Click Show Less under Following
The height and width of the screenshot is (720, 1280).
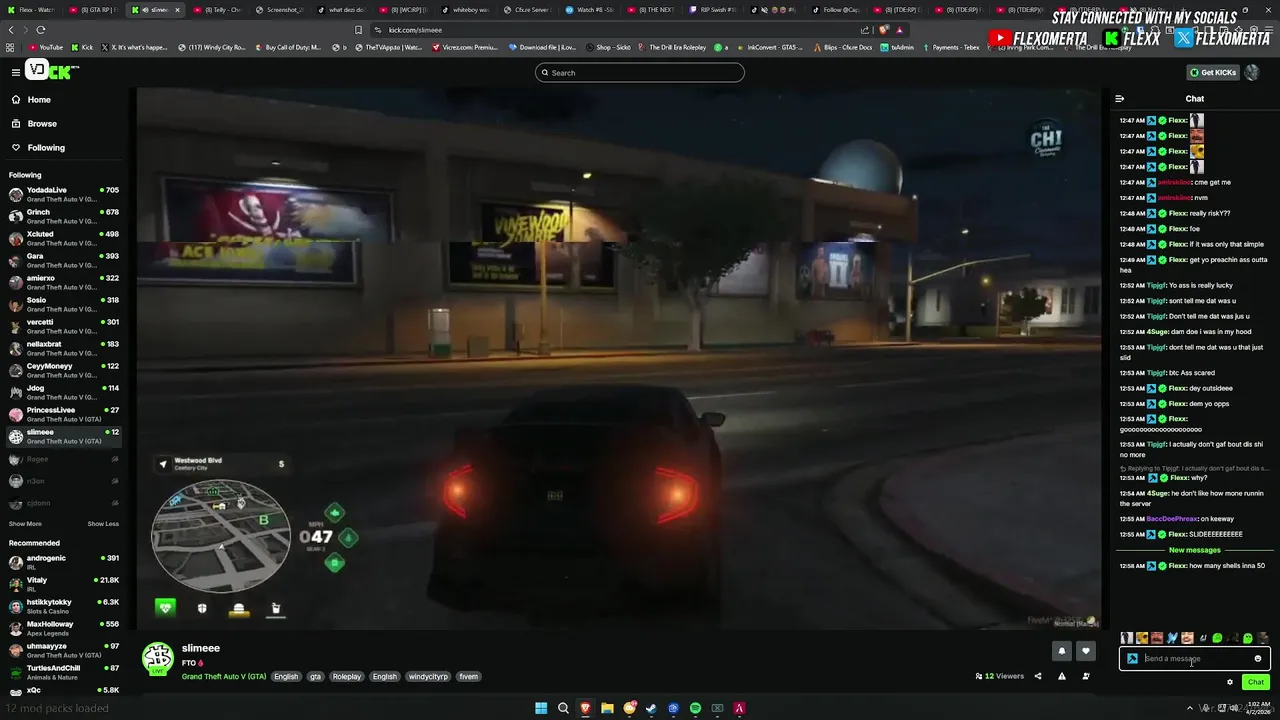point(103,524)
